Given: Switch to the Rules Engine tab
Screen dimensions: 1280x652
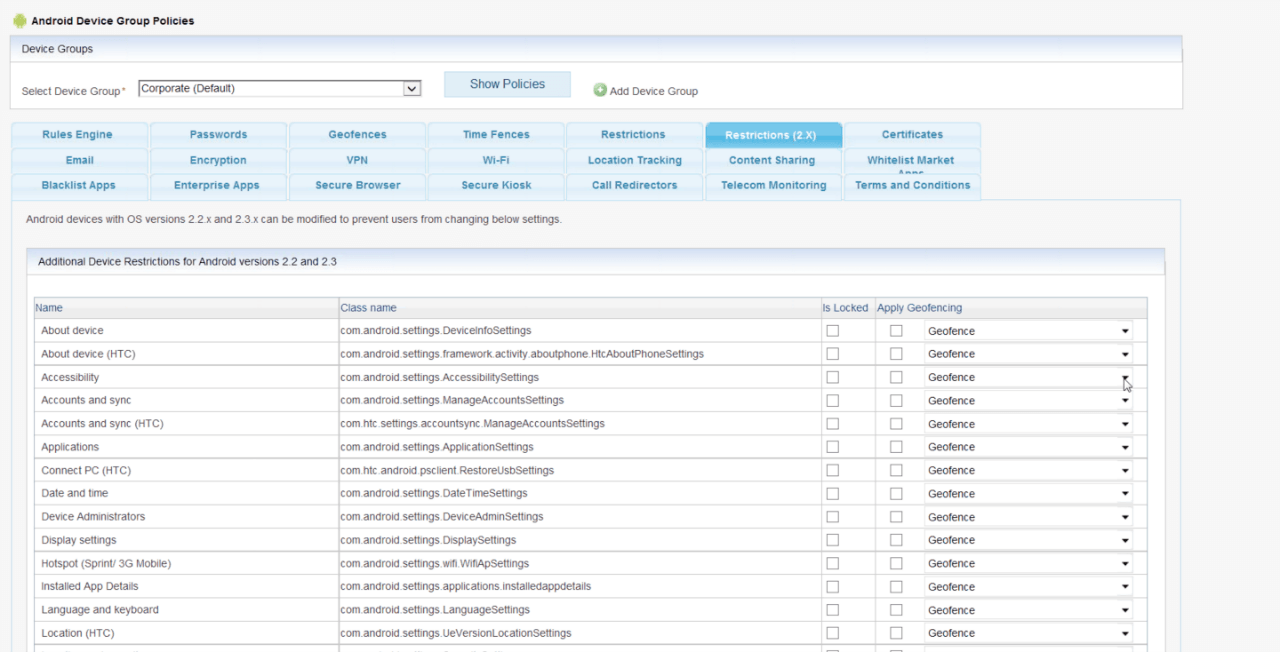Looking at the screenshot, I should pyautogui.click(x=77, y=135).
